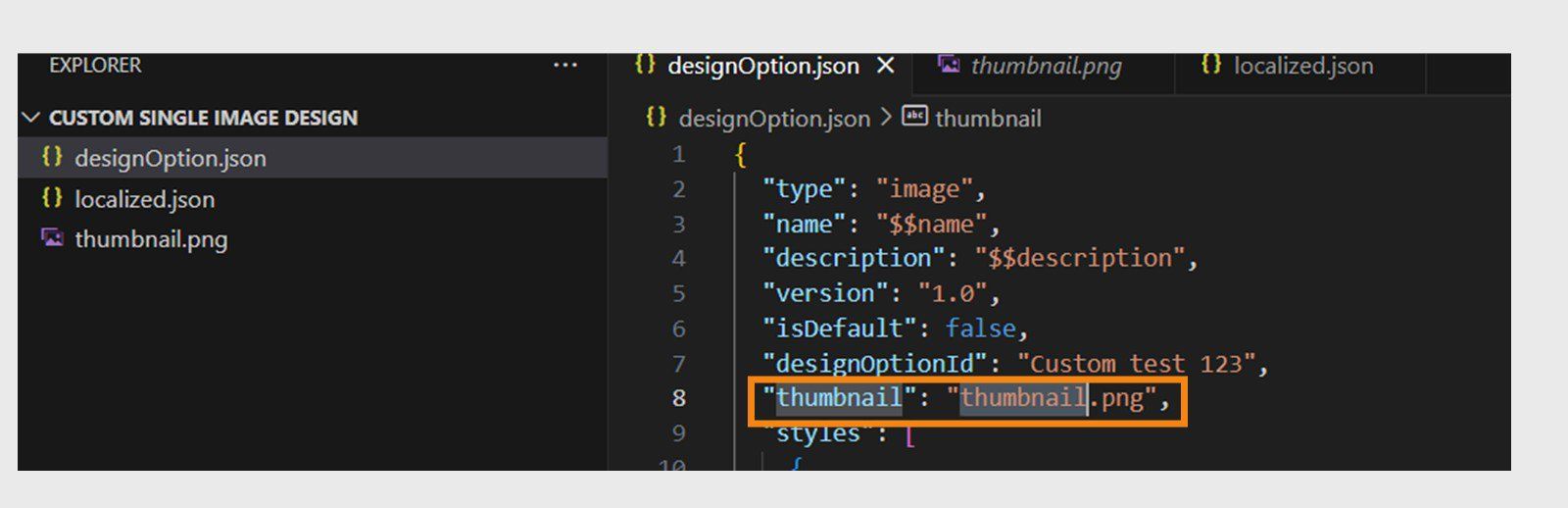Click thumbnail symbol in the breadcrumb
Viewport: 1568px width, 508px height.
pos(988,119)
